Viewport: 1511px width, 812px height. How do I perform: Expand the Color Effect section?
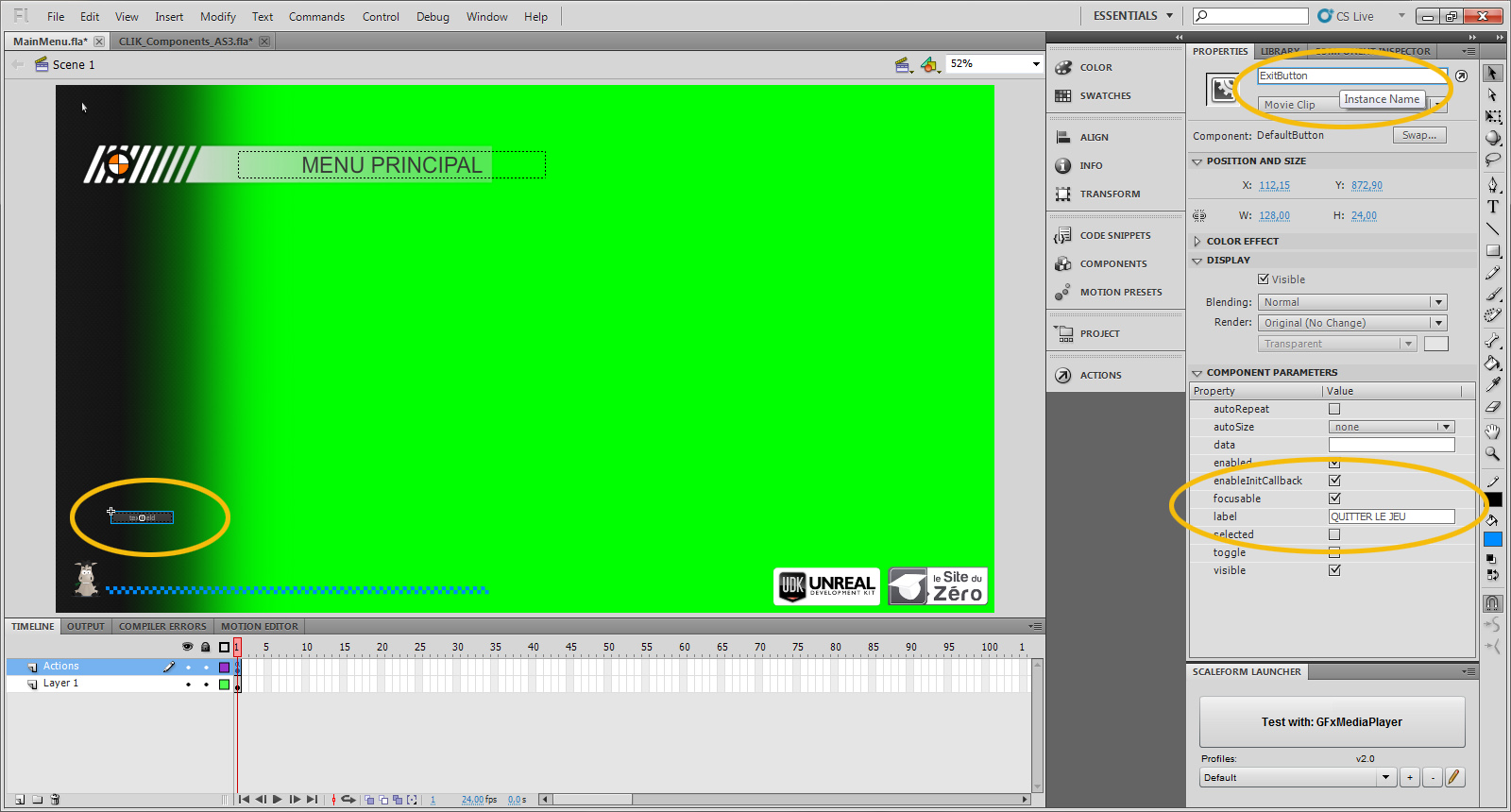coord(1197,242)
